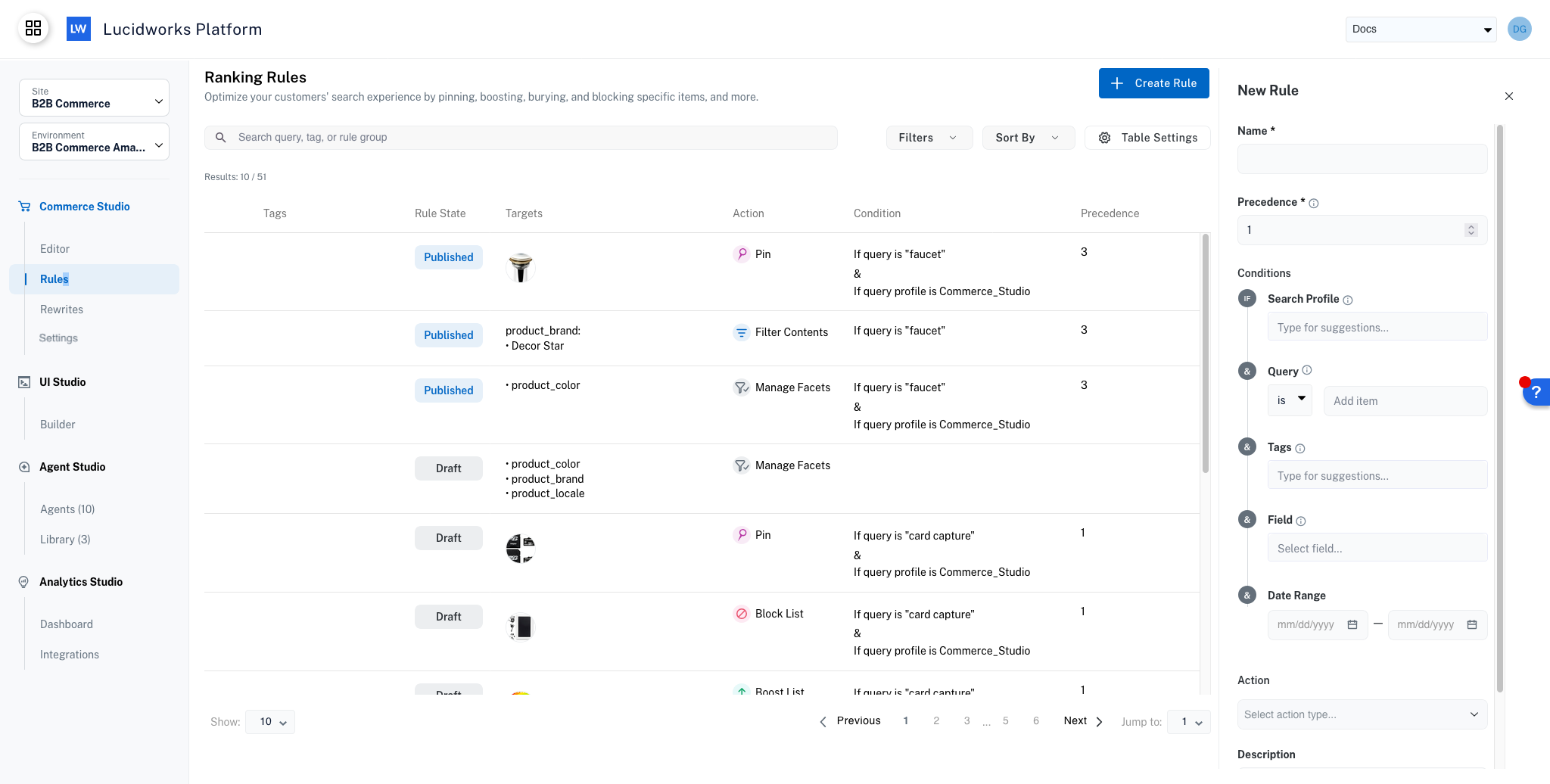Change the Query 'is' operator dropdown
Viewport: 1550px width, 784px height.
click(x=1290, y=400)
